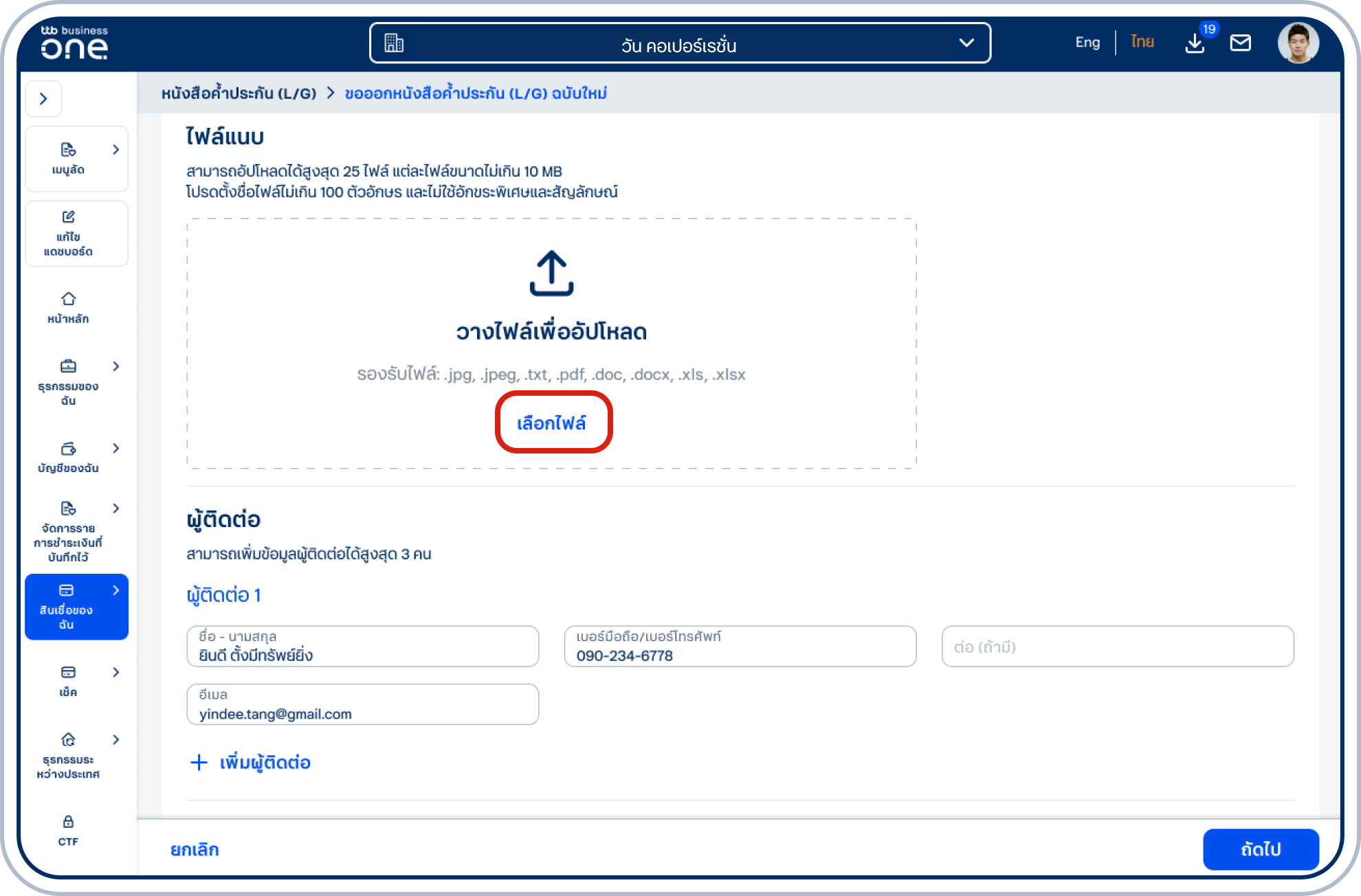Click the upload arrow icon
The height and width of the screenshot is (896, 1361).
point(551,273)
